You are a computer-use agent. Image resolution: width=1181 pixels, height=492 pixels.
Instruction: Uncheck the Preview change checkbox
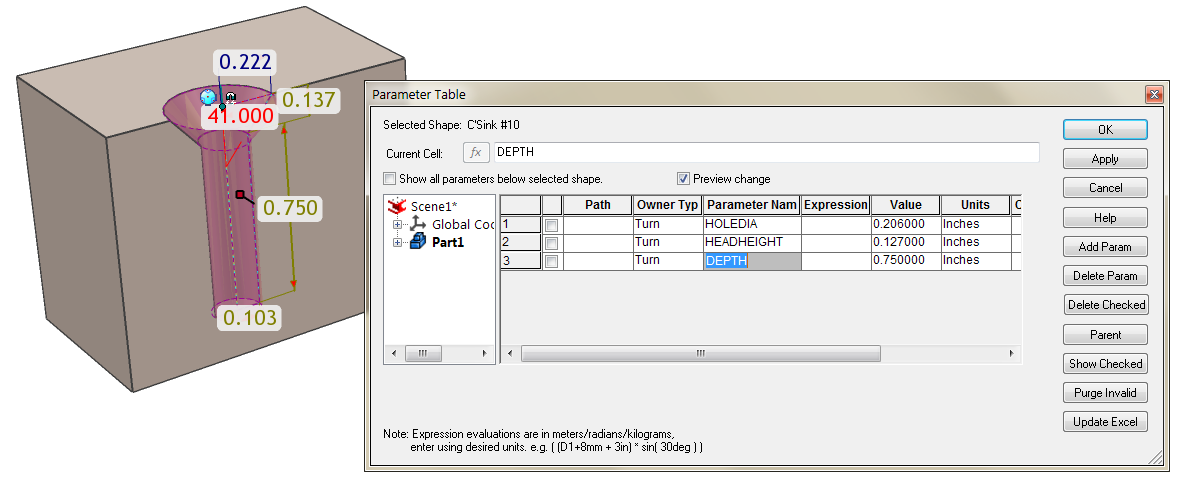684,179
